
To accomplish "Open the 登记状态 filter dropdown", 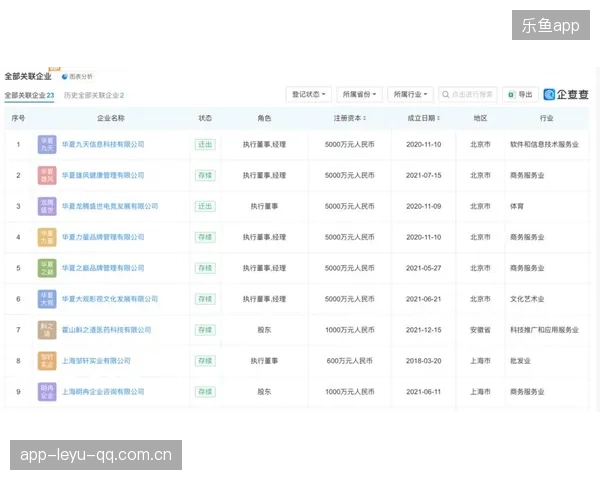I will [x=309, y=95].
